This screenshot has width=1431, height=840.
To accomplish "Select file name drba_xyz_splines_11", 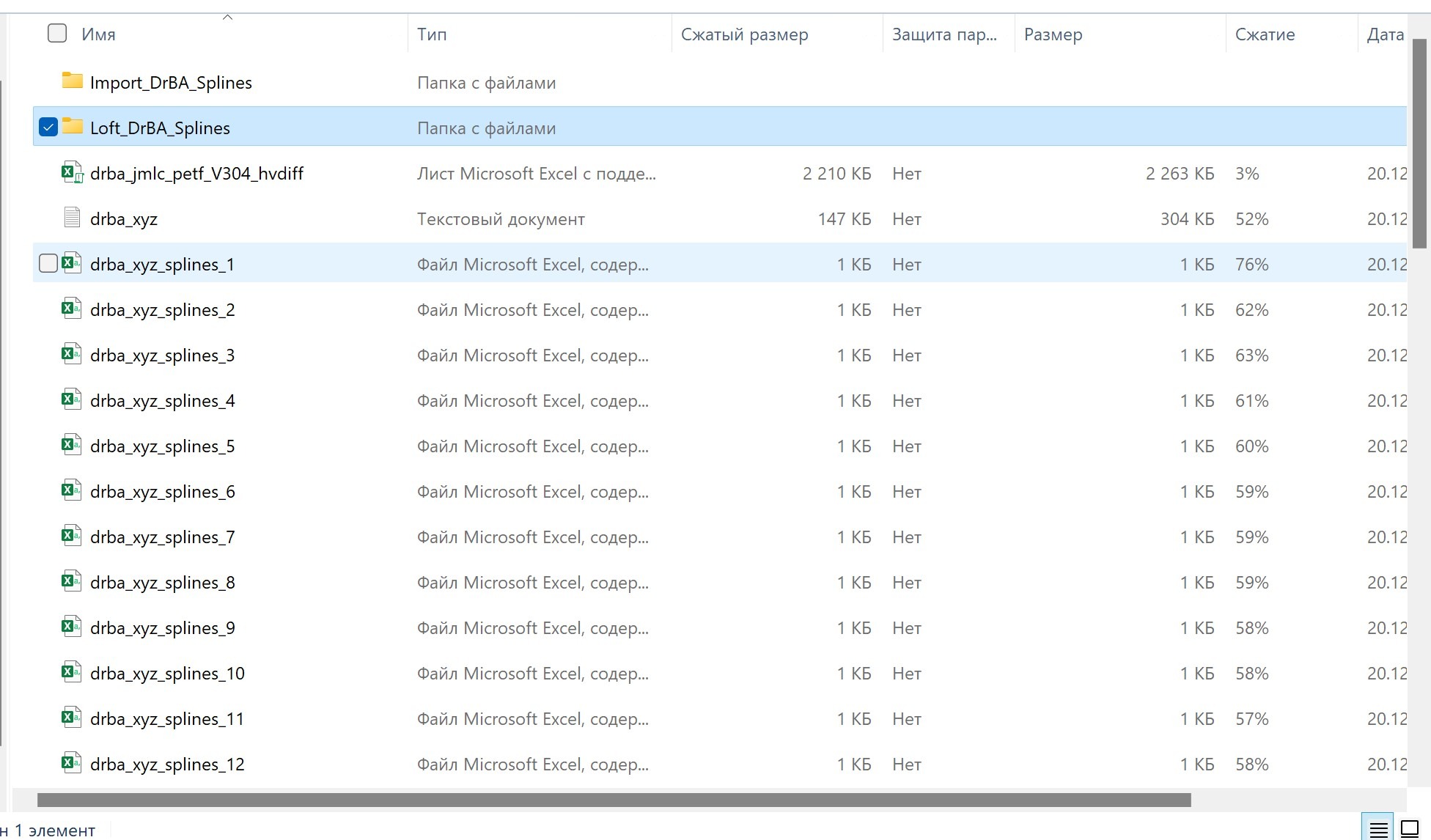I will pyautogui.click(x=167, y=719).
